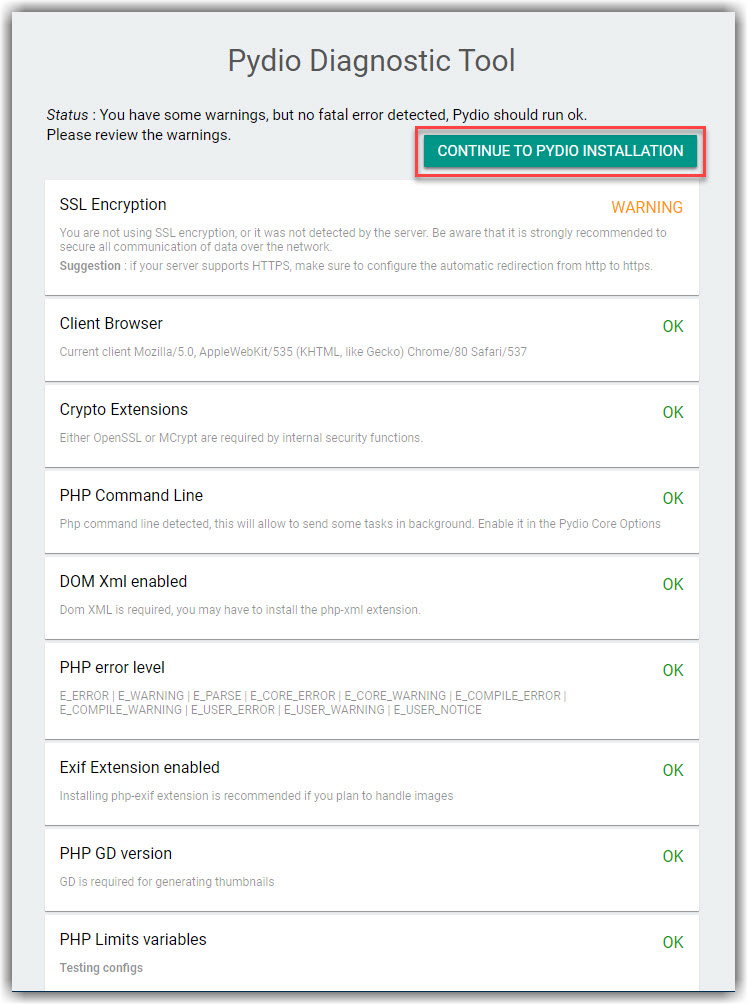
Task: Select the current client Mozilla user agent text
Action: click(293, 352)
